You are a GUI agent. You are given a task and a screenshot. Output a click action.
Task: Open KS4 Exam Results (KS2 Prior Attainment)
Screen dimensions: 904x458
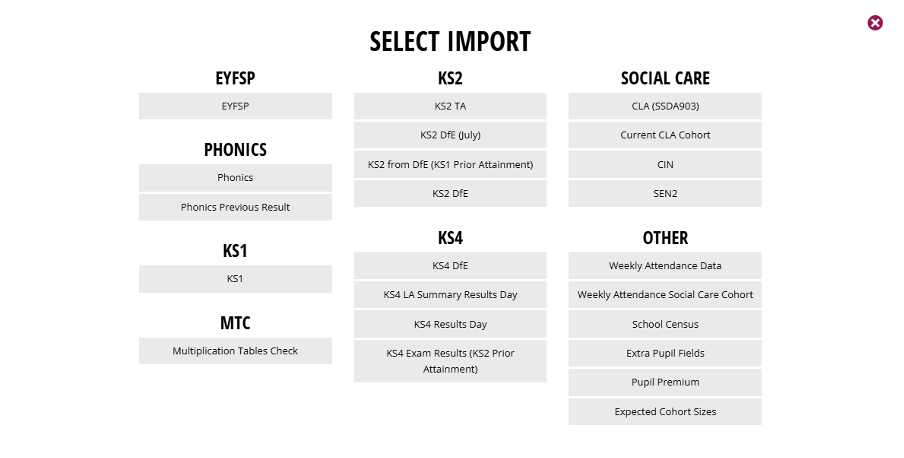pyautogui.click(x=450, y=361)
